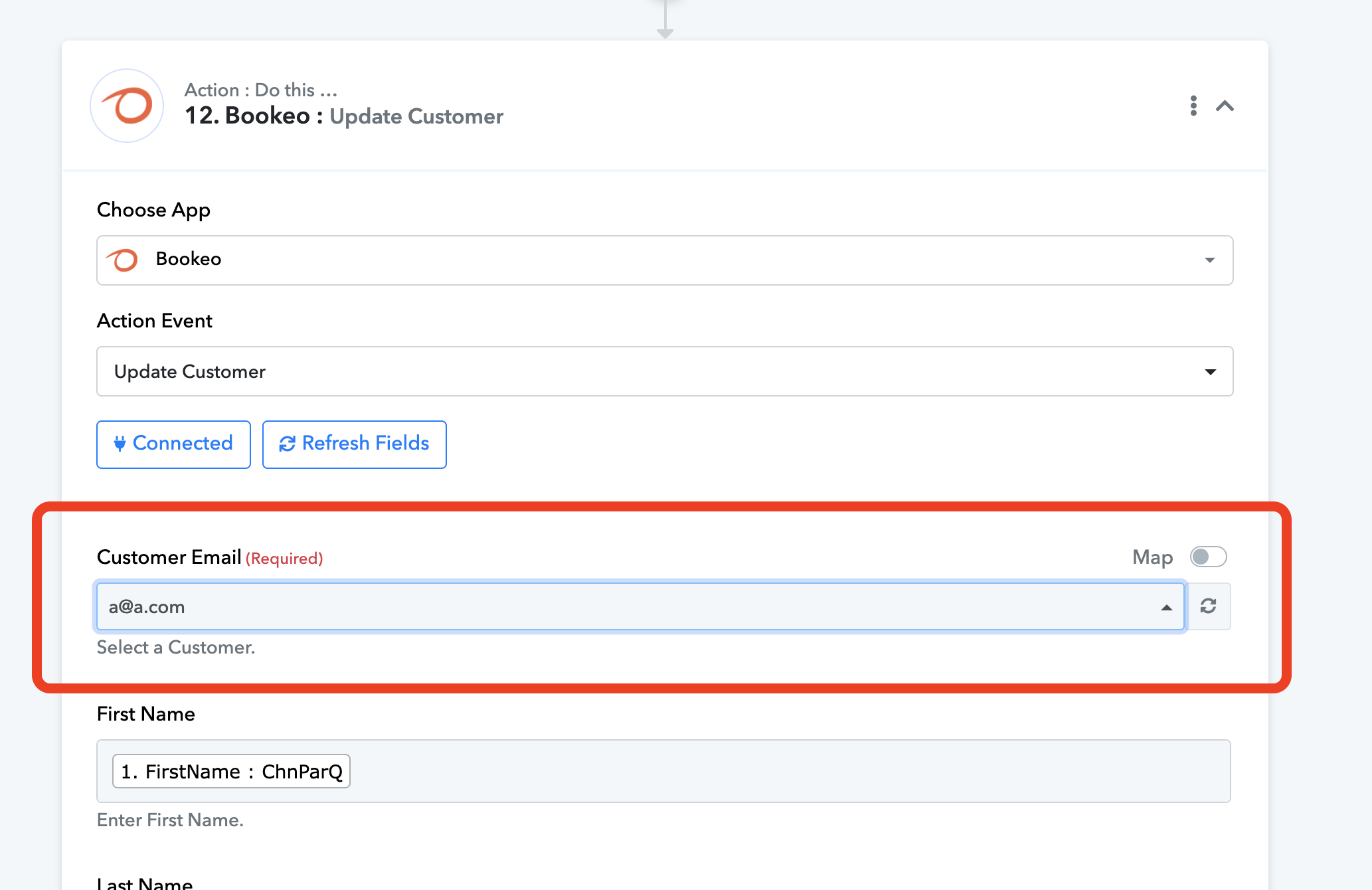1372x890 pixels.
Task: Click the Connected button
Action: pyautogui.click(x=173, y=444)
